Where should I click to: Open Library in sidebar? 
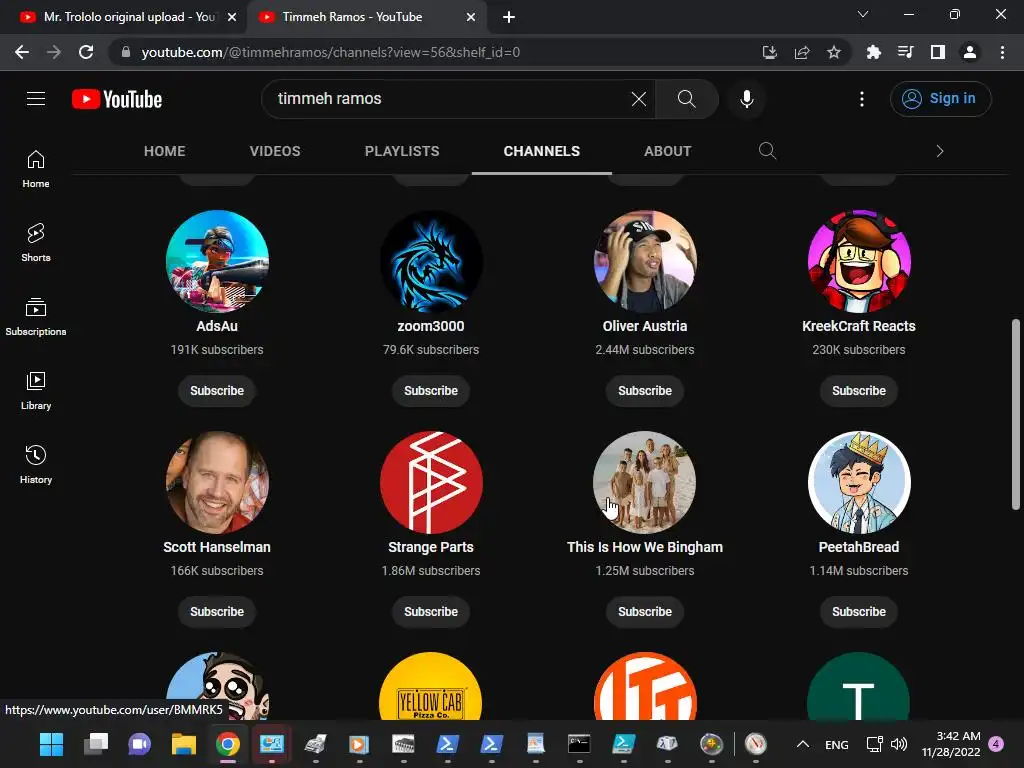click(36, 391)
